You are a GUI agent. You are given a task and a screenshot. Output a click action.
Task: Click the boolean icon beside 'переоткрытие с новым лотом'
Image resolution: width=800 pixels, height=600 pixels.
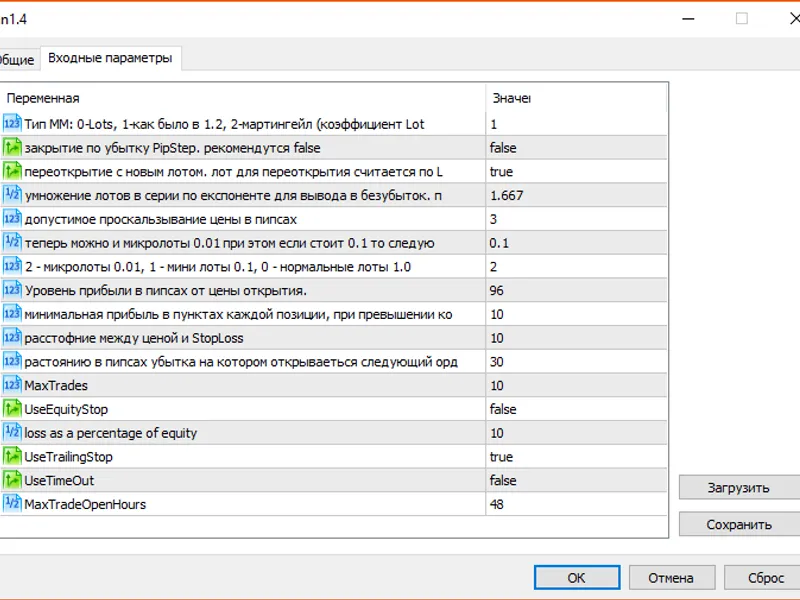[12, 171]
